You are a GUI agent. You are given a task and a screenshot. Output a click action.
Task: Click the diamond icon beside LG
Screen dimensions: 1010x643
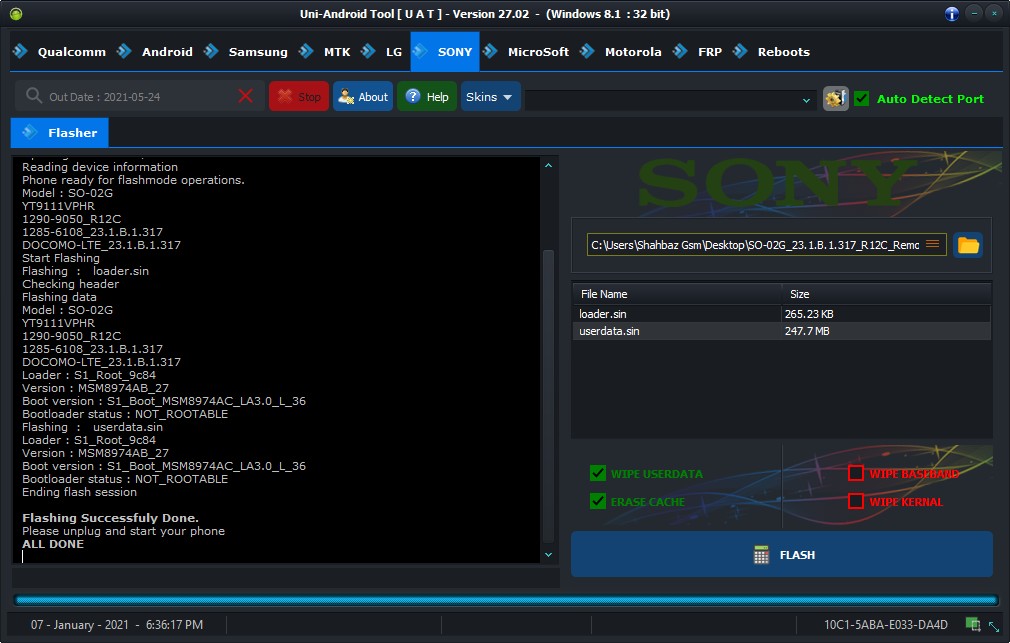[x=368, y=51]
